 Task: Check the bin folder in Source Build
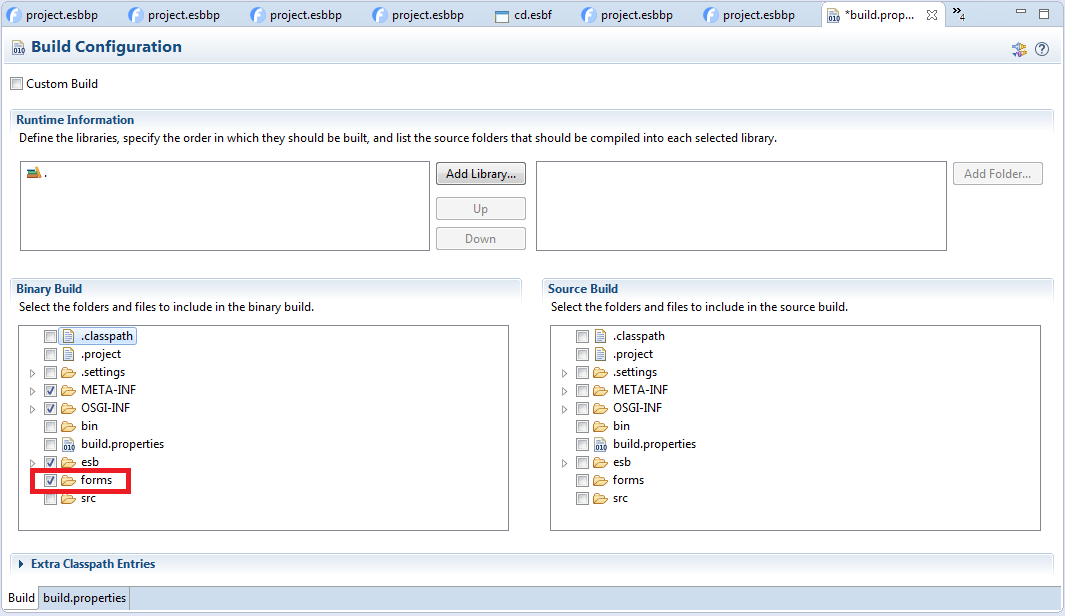[x=582, y=426]
